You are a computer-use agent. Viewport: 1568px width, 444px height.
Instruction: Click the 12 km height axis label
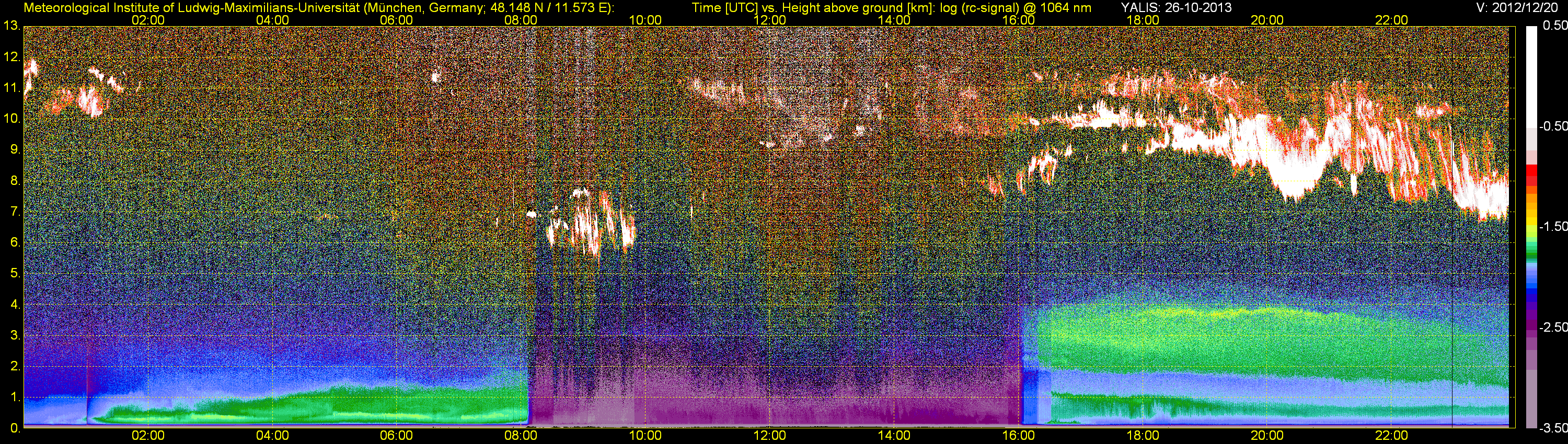12,57
